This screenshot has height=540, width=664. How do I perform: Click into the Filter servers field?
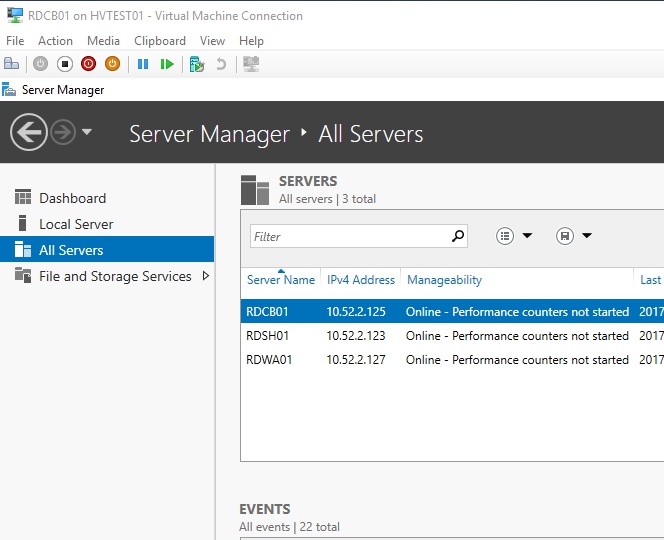point(348,237)
